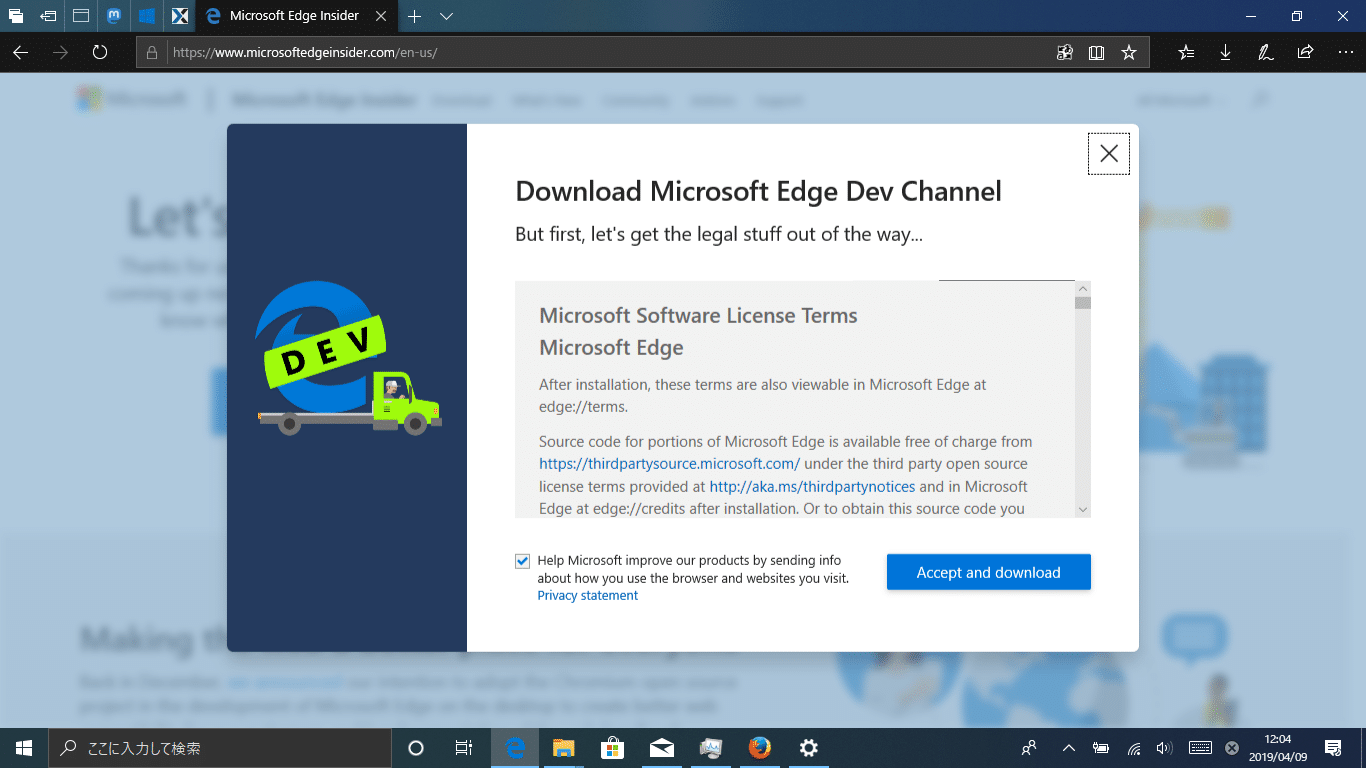Open File Explorer from taskbar
This screenshot has height=768, width=1366.
pos(564,748)
